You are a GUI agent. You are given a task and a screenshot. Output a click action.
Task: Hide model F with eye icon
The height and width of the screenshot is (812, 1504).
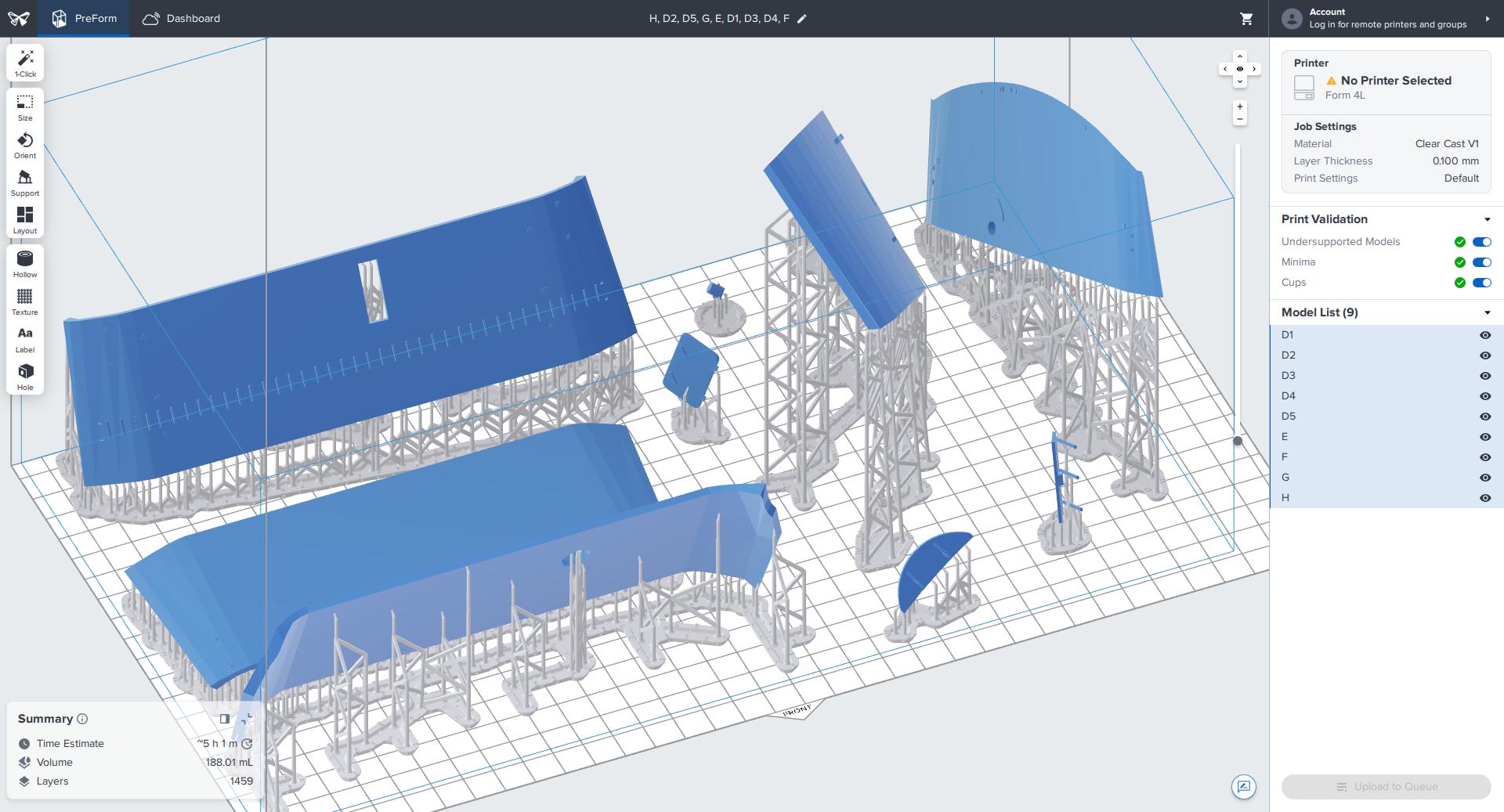point(1484,457)
